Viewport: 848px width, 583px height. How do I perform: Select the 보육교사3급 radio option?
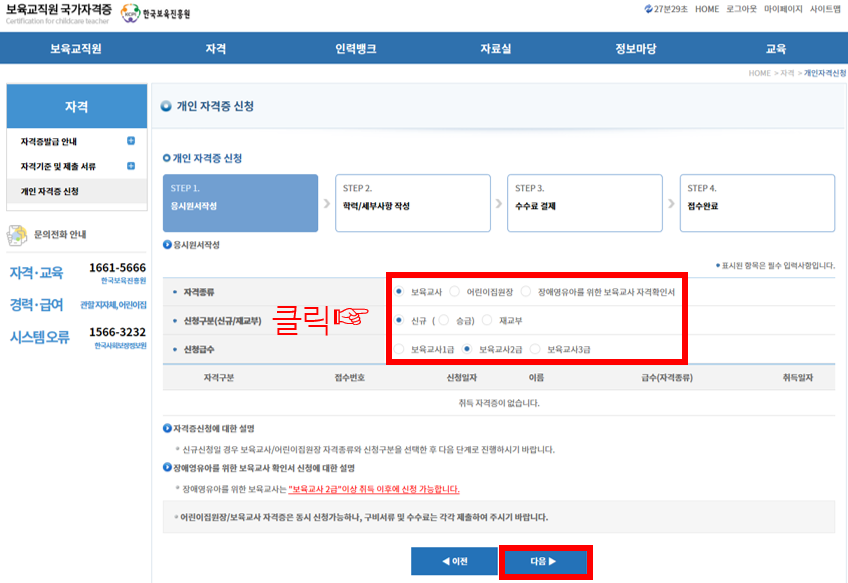pos(535,349)
